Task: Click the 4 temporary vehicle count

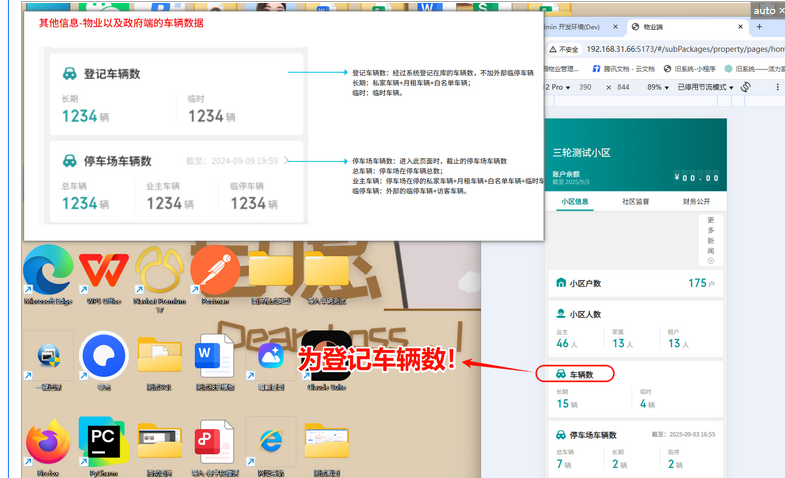Action: [643, 403]
